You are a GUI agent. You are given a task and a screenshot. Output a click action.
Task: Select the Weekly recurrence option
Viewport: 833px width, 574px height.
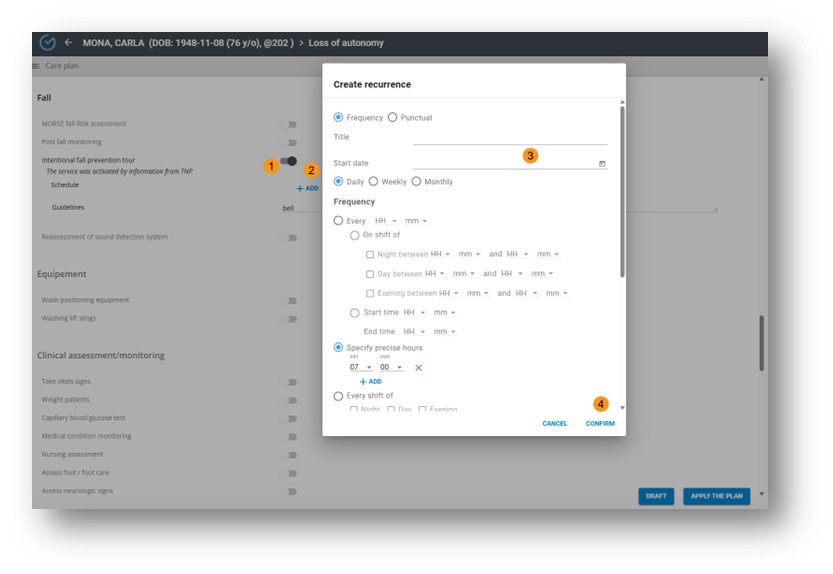[373, 182]
